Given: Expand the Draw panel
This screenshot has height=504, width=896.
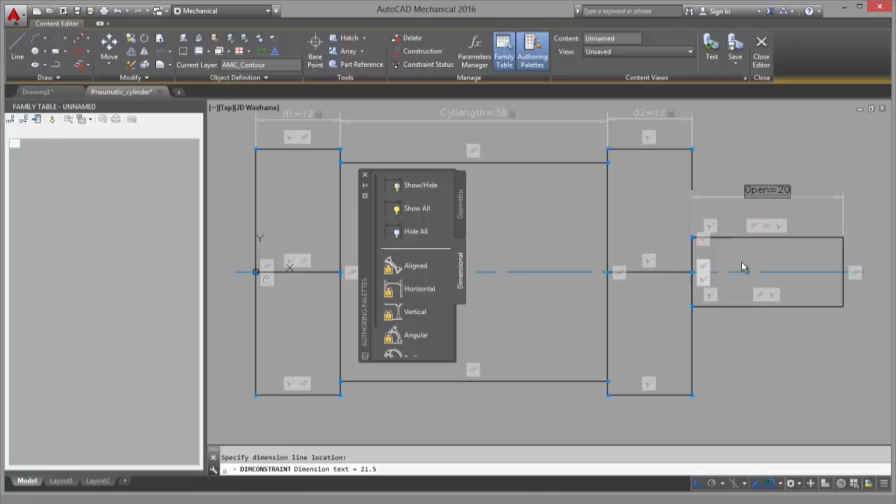Looking at the screenshot, I should click(x=49, y=77).
